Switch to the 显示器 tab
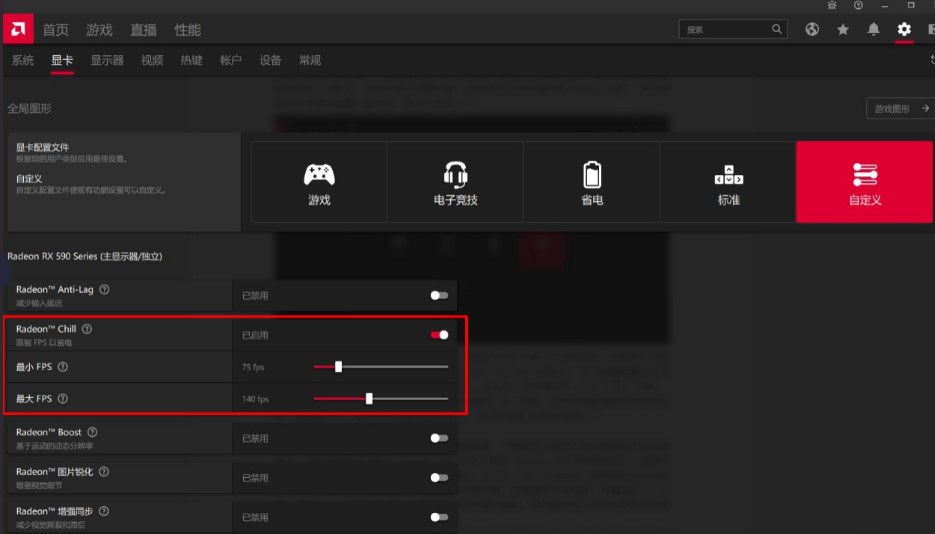The image size is (935, 534). (107, 60)
